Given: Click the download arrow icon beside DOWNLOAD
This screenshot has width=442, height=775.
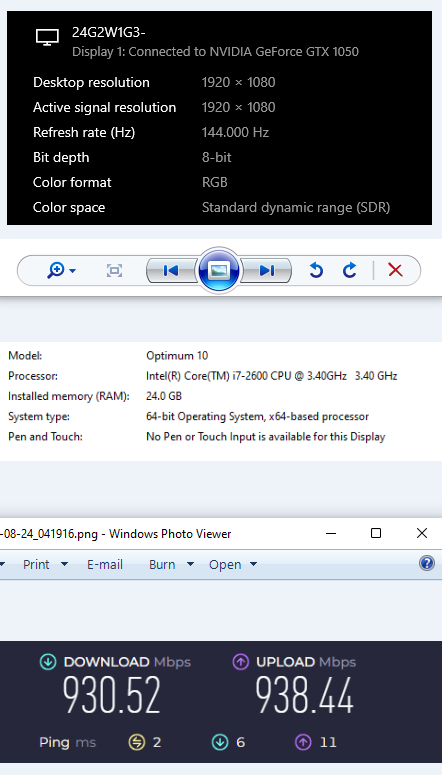Looking at the screenshot, I should coord(48,662).
